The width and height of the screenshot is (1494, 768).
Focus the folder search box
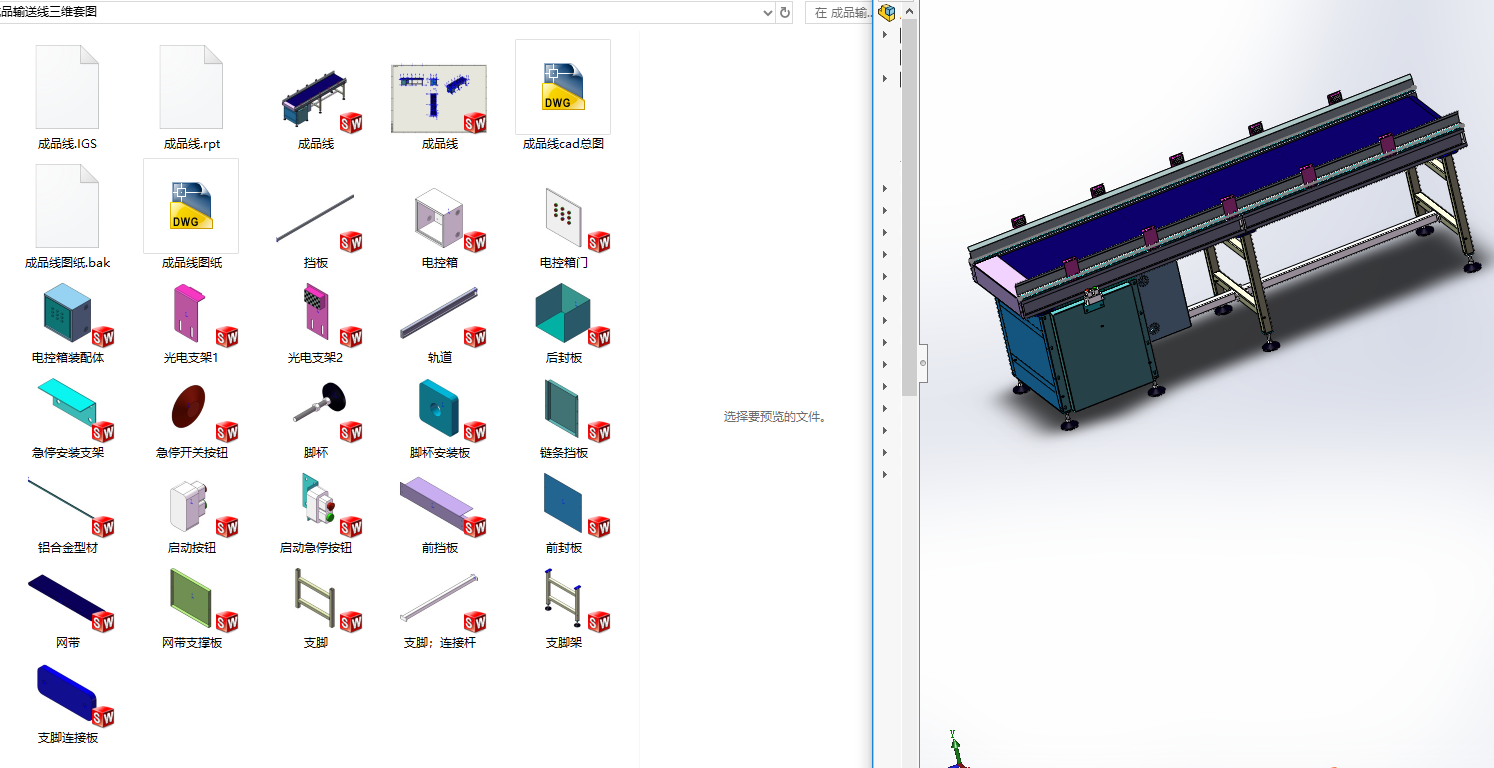pyautogui.click(x=837, y=12)
